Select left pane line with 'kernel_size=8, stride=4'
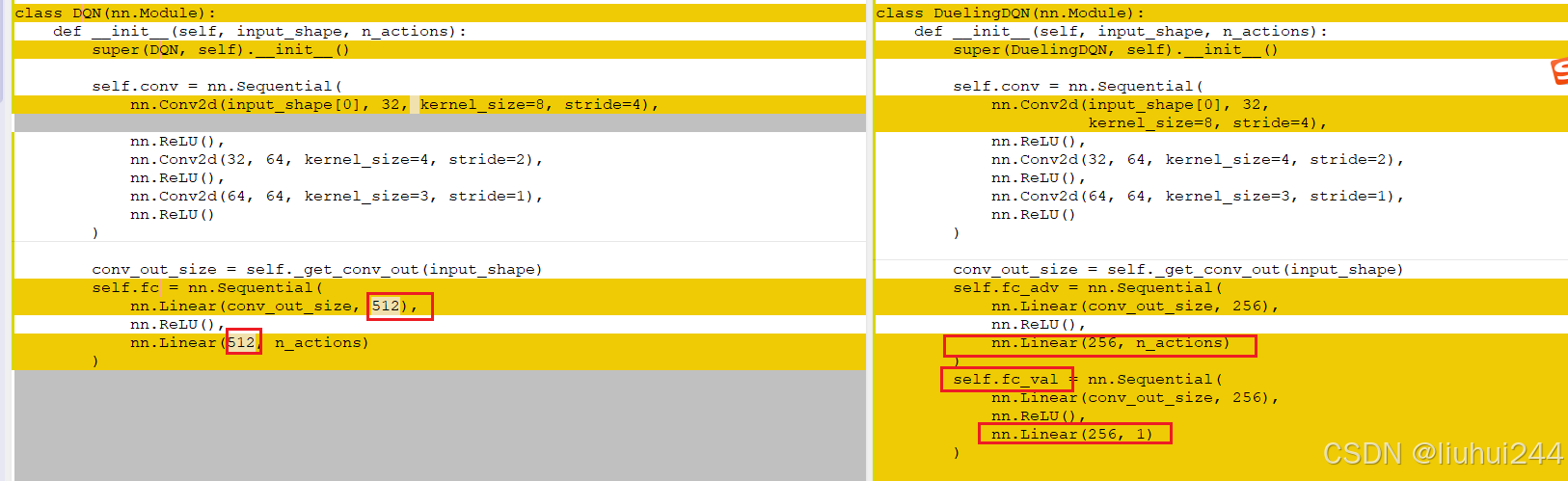Image resolution: width=1568 pixels, height=481 pixels. 395,105
